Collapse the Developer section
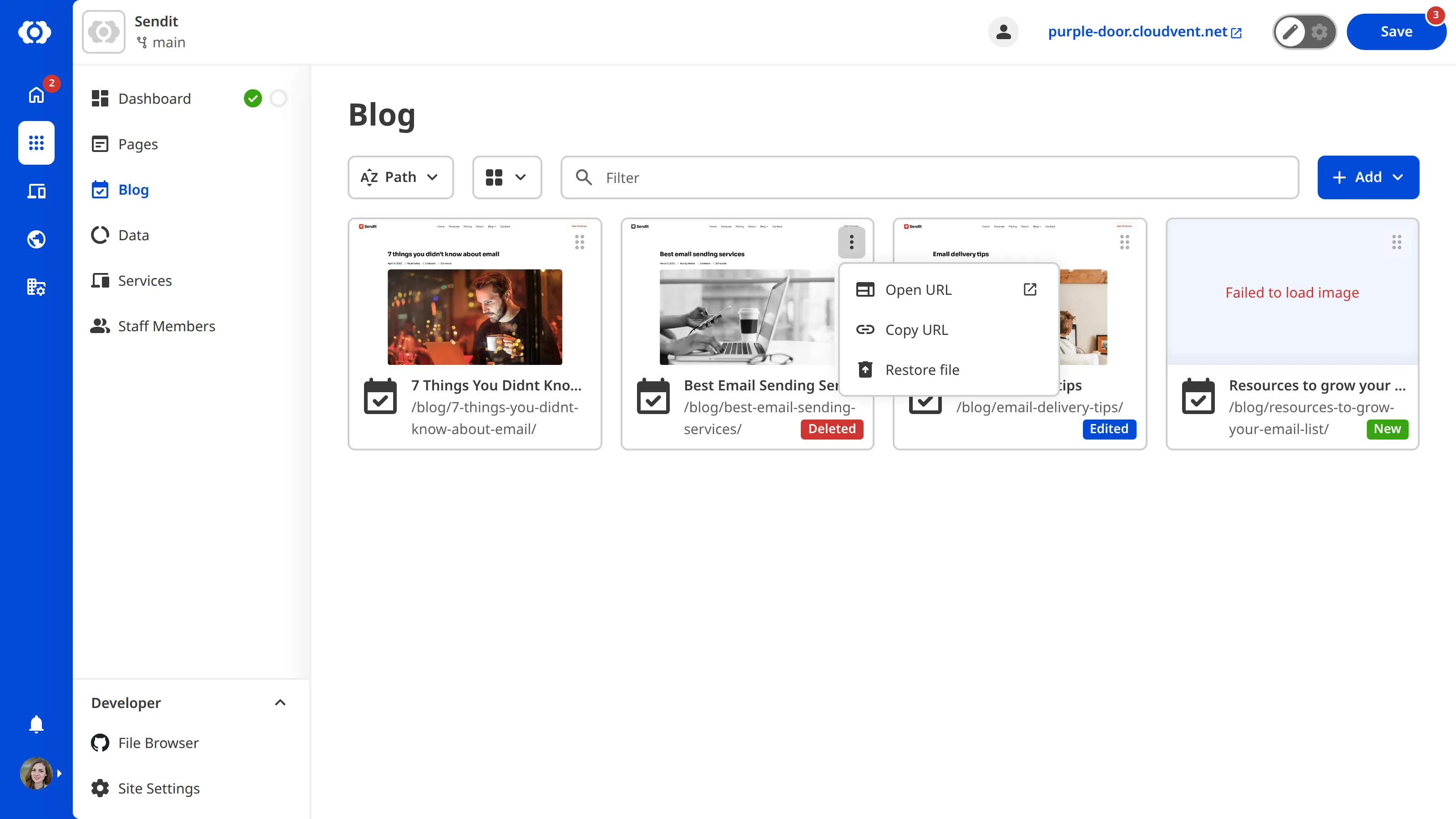Screen dimensions: 1456x819 (x=280, y=703)
